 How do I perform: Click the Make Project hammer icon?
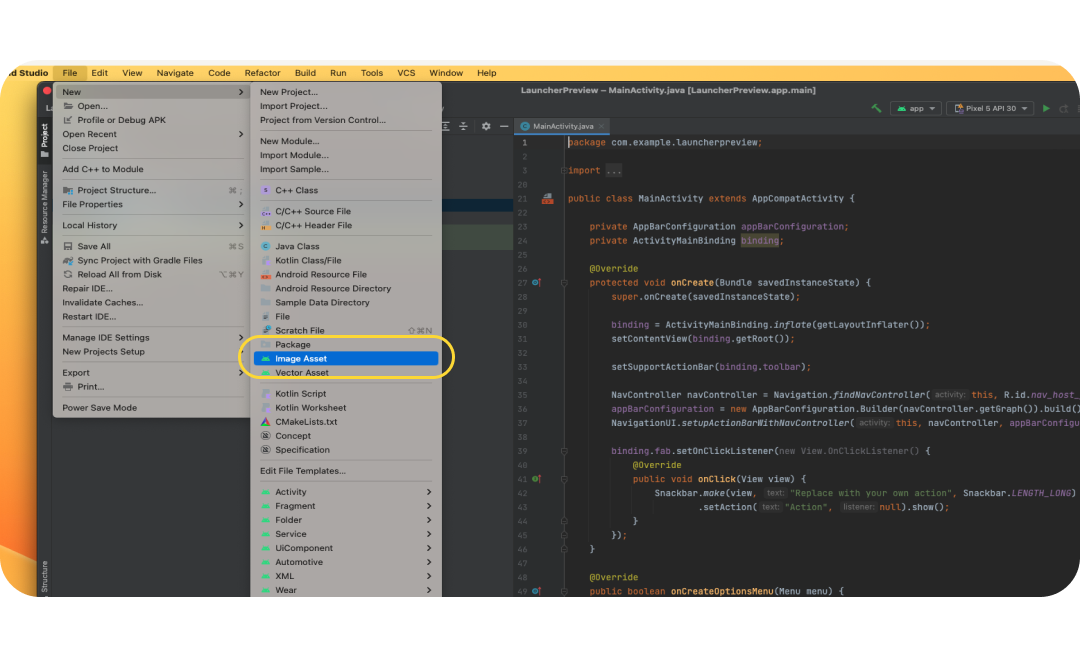[876, 108]
